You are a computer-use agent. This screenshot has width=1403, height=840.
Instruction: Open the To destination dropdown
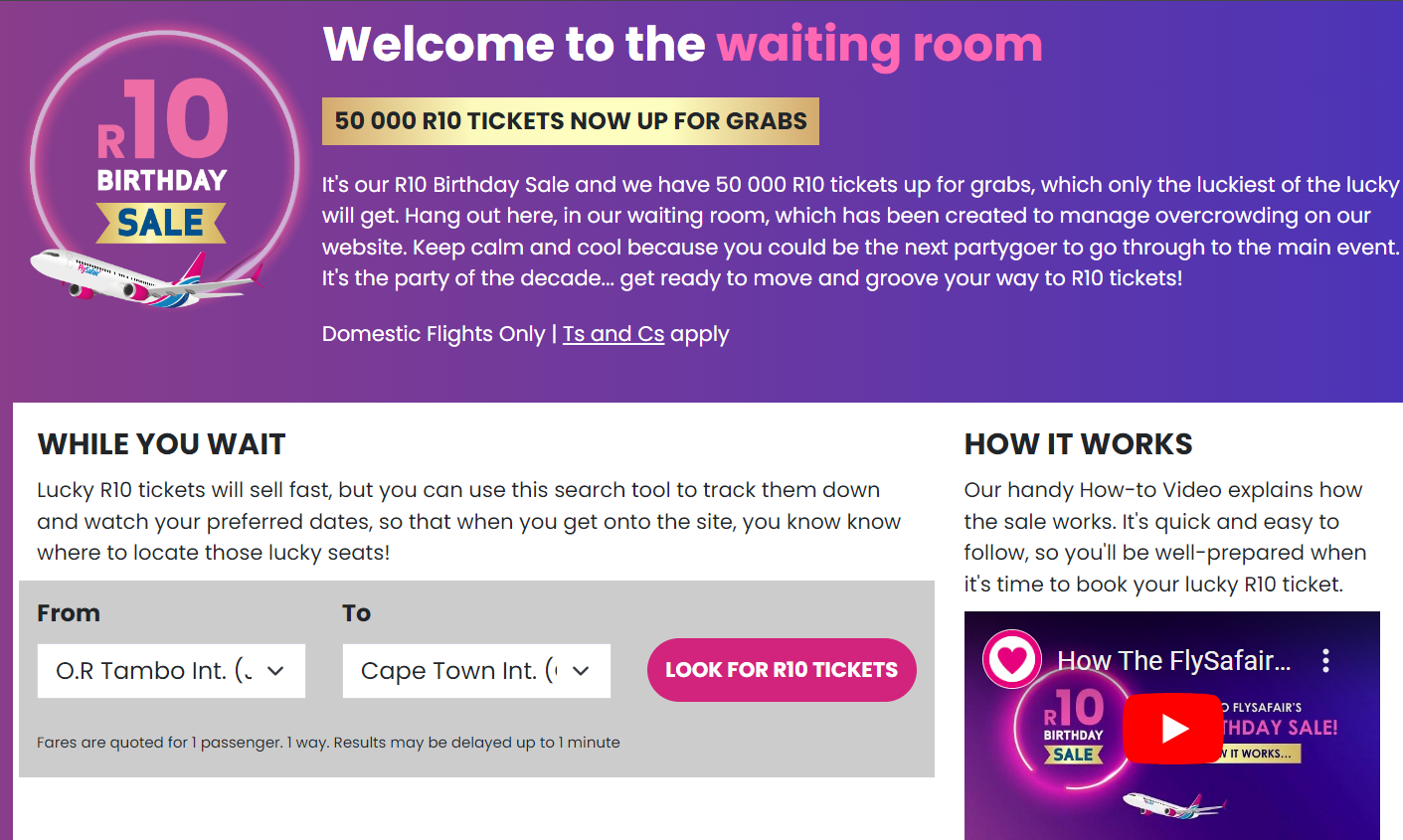476,671
